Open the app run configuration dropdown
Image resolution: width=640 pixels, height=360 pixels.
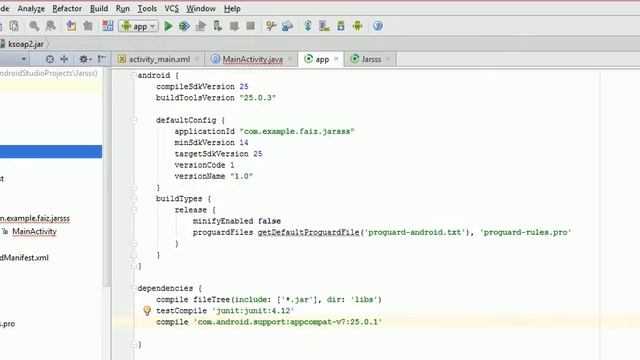click(138, 26)
